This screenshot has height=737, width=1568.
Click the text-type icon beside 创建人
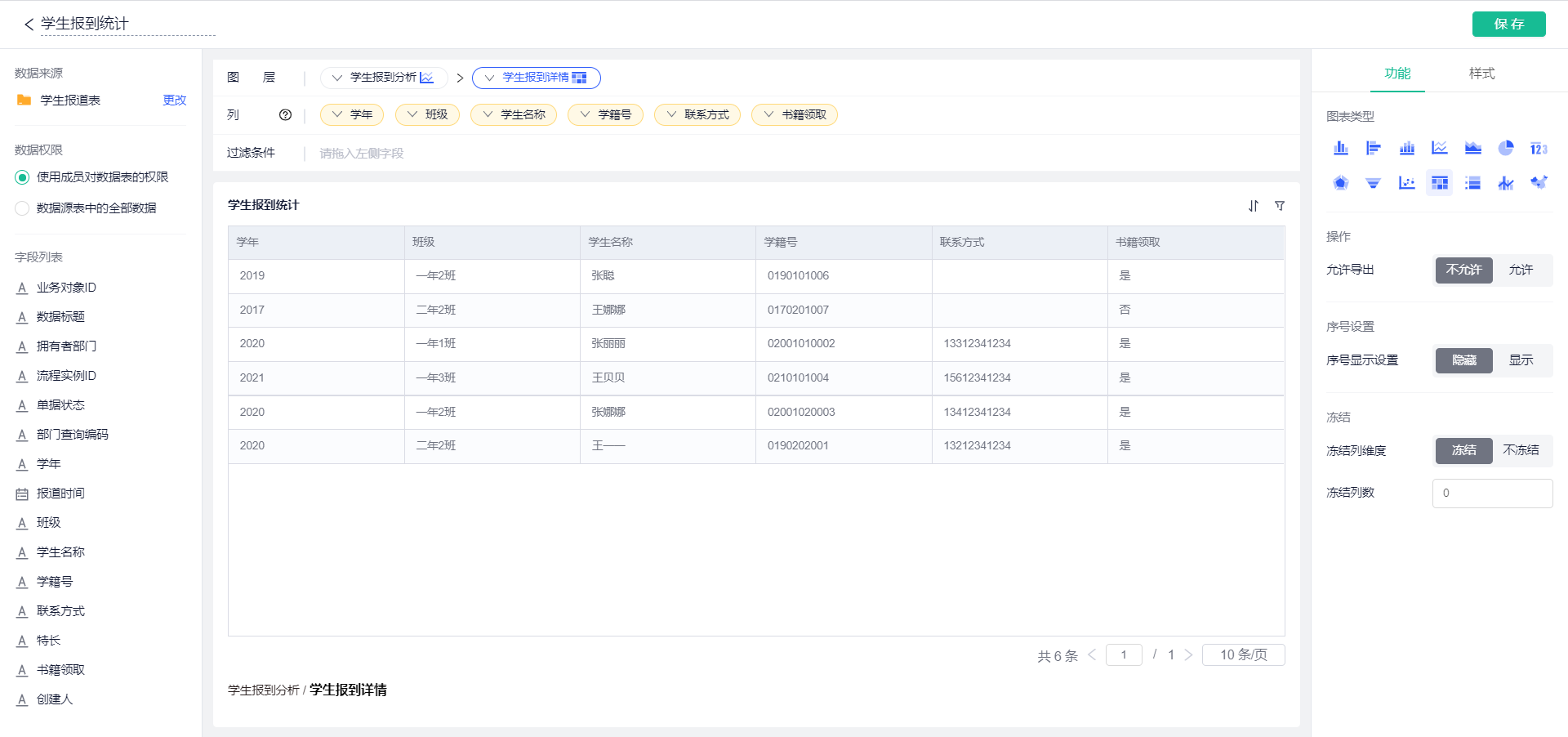[22, 699]
